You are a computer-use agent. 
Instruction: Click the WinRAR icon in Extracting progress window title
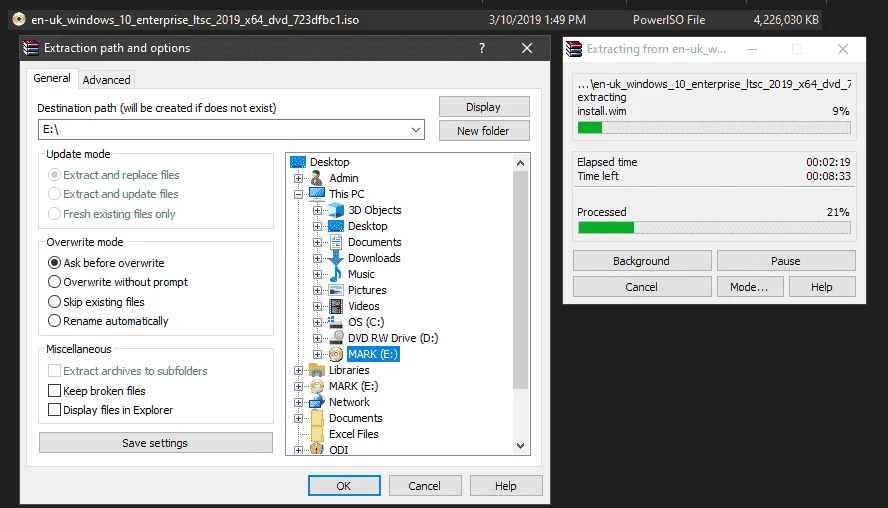[x=574, y=49]
